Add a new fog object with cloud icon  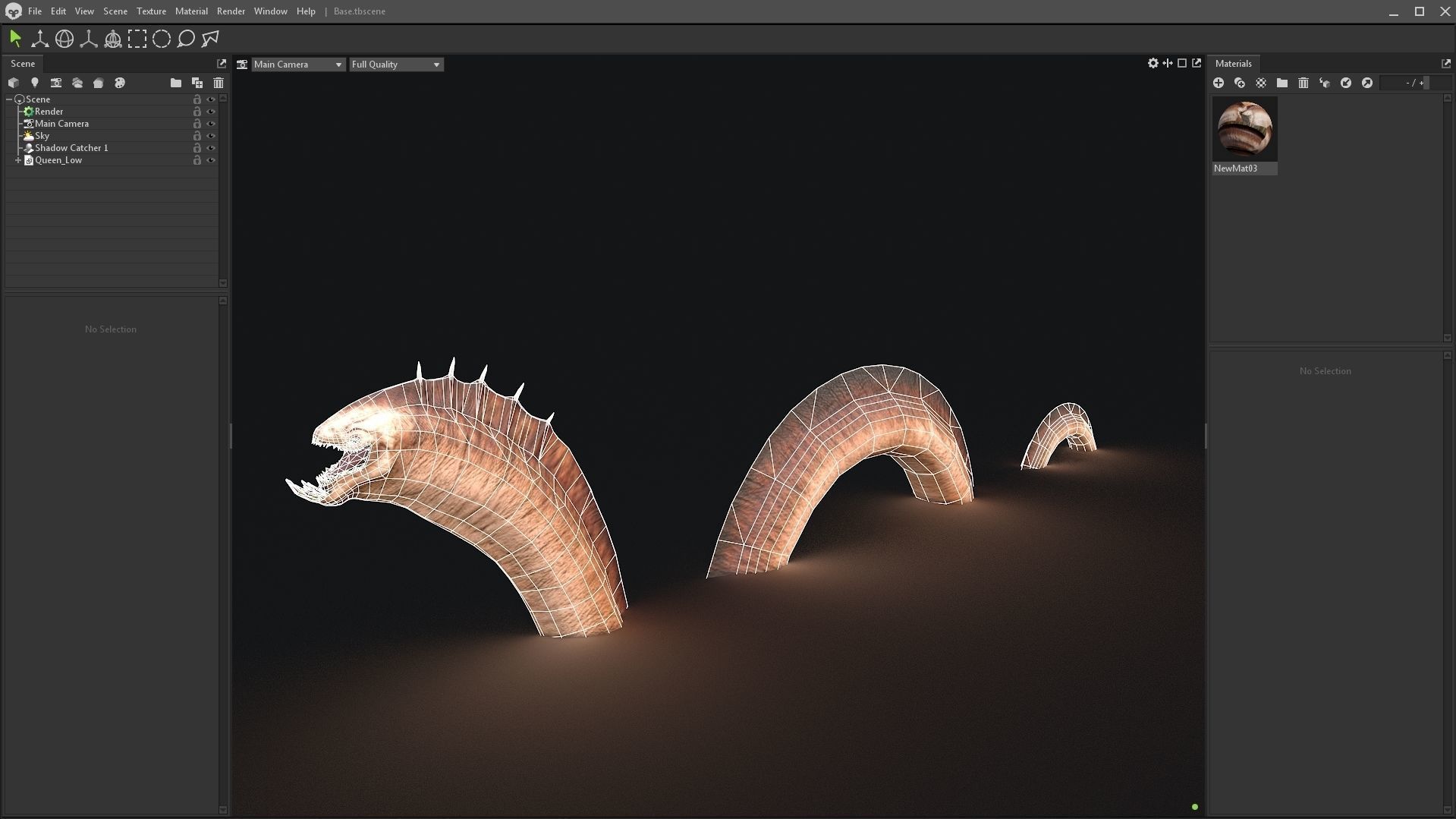pos(77,83)
